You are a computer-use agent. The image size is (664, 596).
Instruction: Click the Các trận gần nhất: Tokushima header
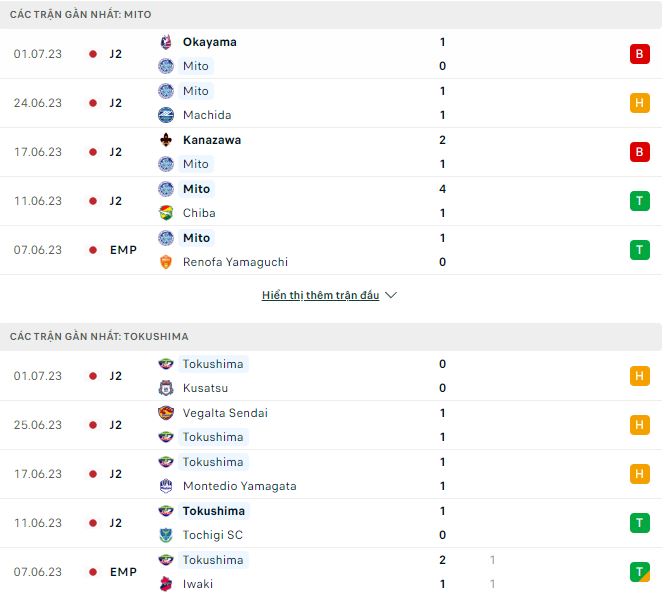tap(99, 337)
